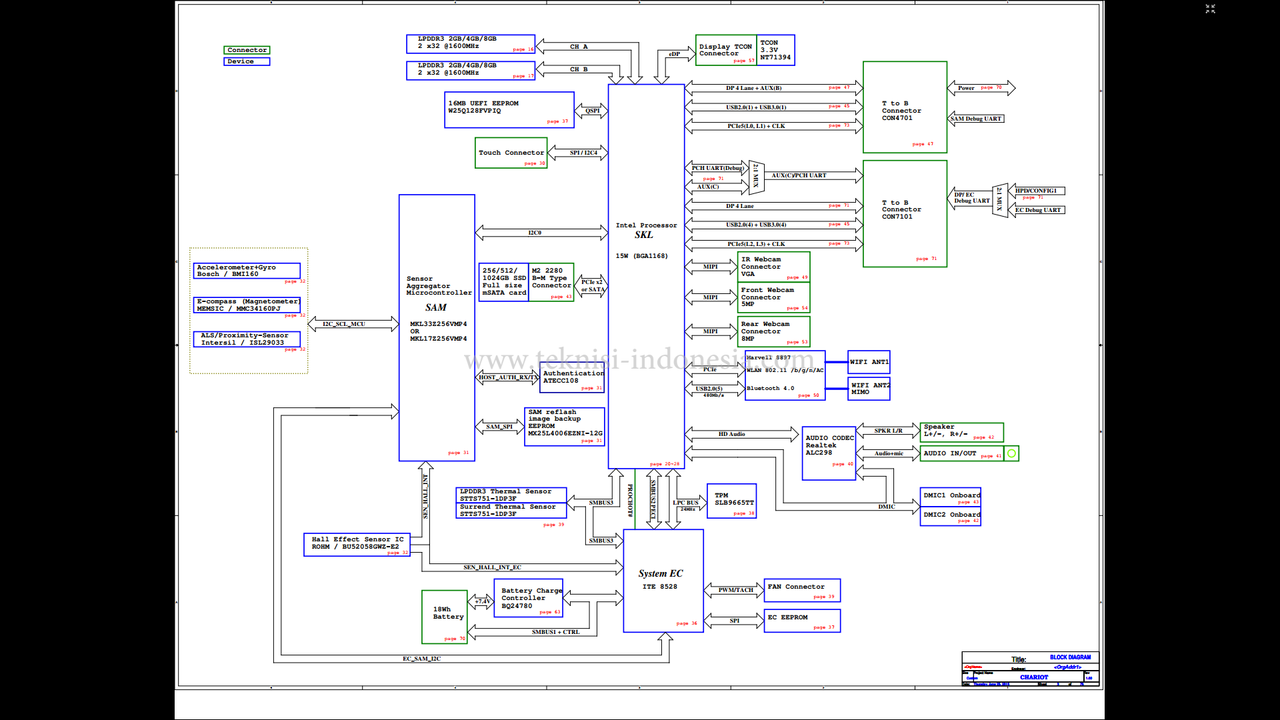The image size is (1280, 720).
Task: Click the Front Webcam Connector 5MP block
Action: pyautogui.click(x=774, y=297)
